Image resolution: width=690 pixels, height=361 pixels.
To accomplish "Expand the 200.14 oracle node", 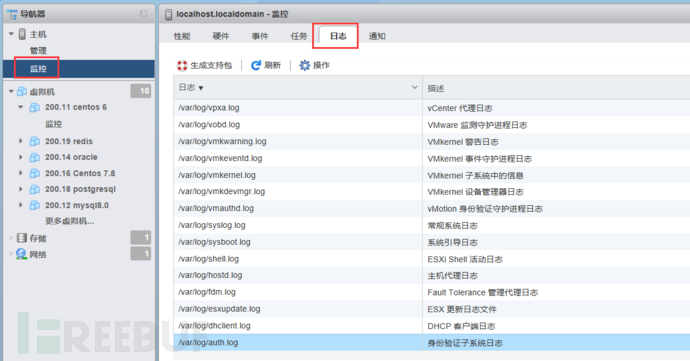I will [x=21, y=157].
